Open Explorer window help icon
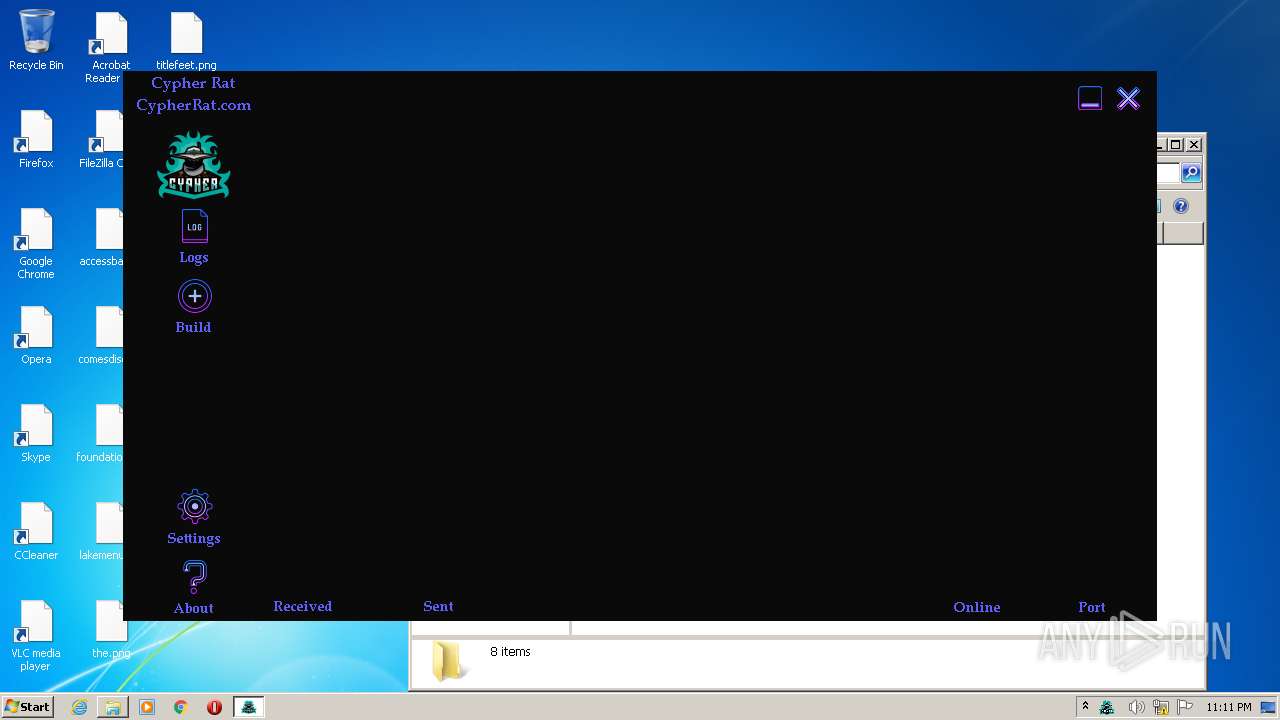This screenshot has width=1280, height=720. 1181,206
